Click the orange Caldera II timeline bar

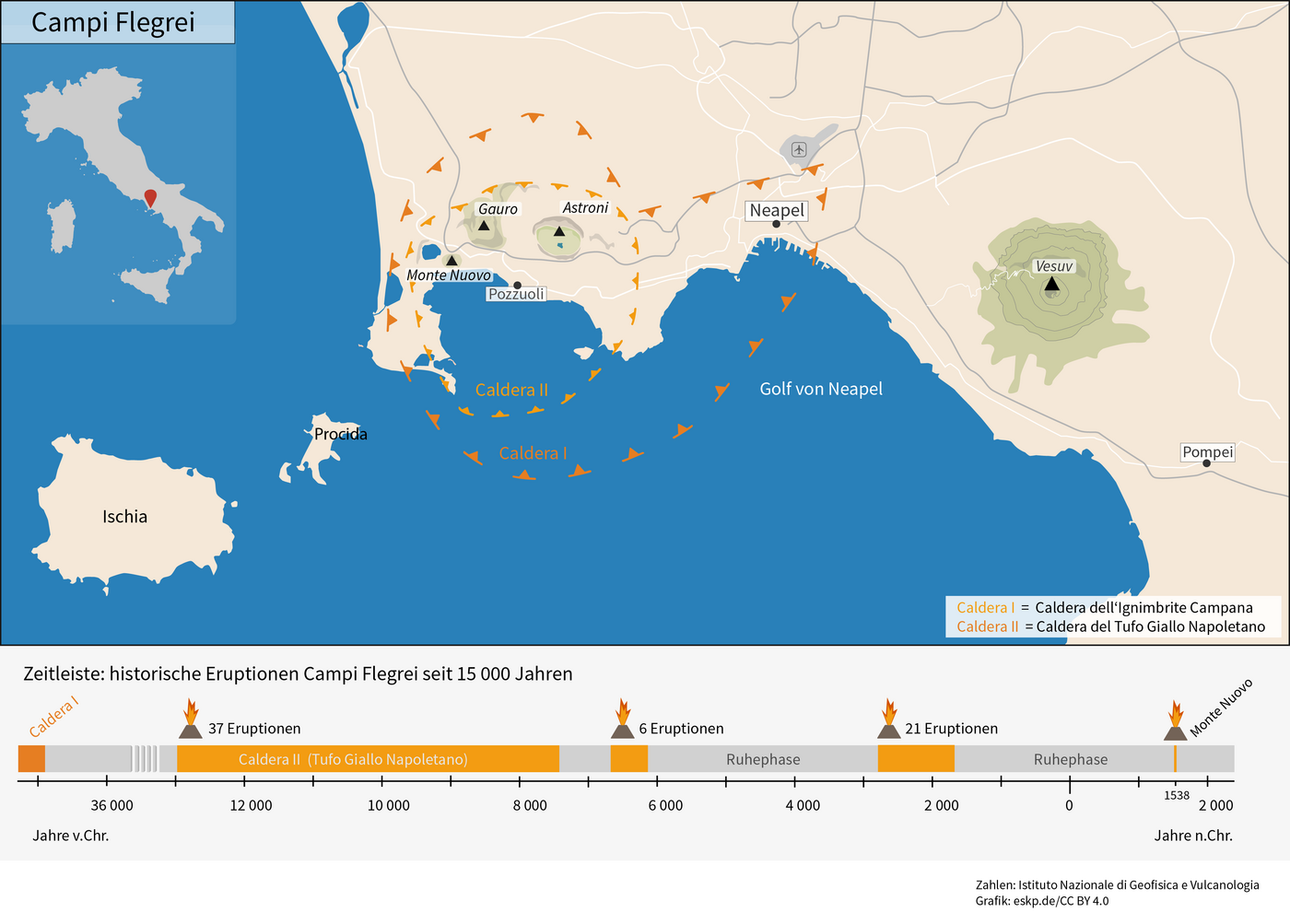click(x=368, y=759)
